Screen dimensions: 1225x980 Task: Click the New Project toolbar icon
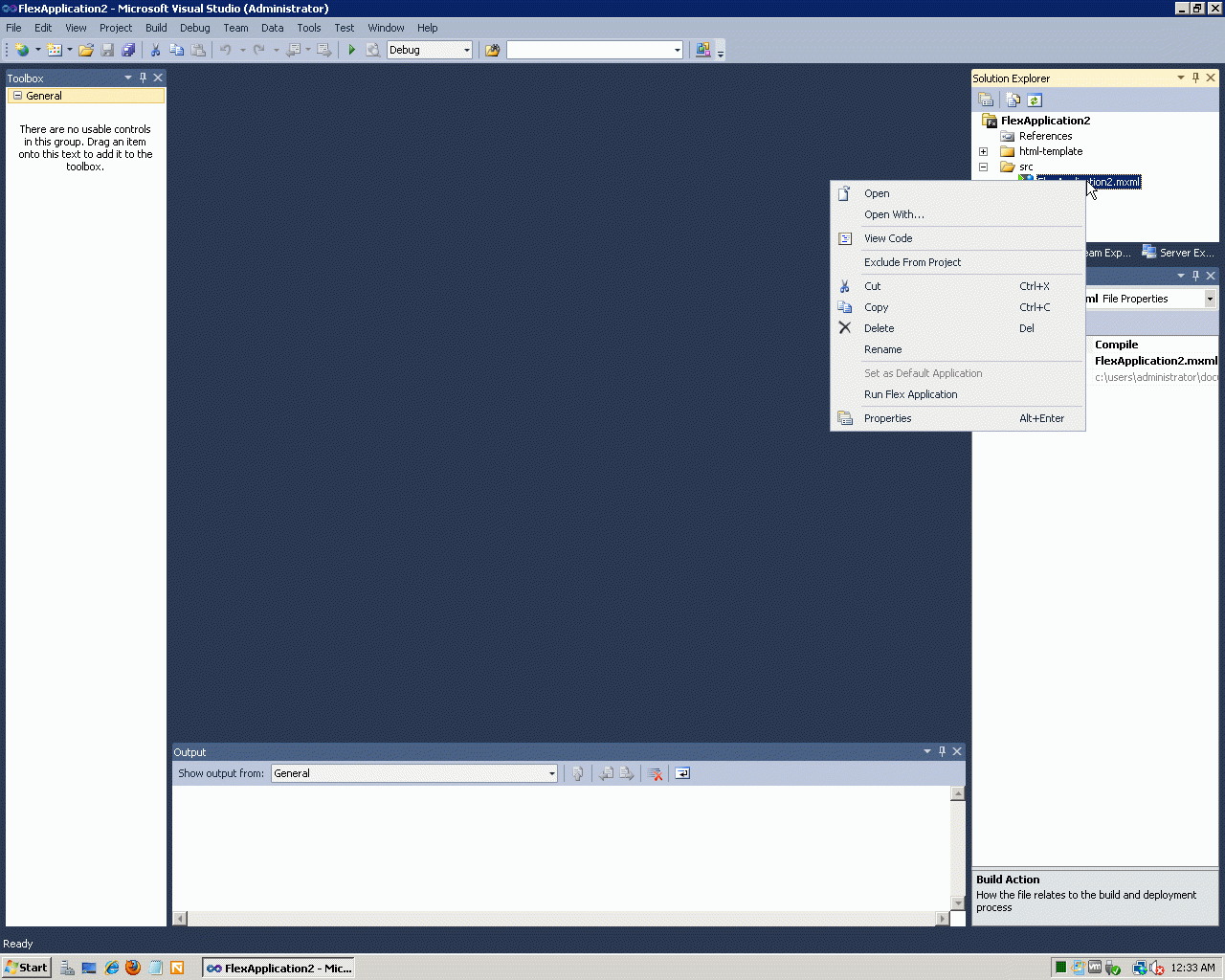(x=22, y=50)
